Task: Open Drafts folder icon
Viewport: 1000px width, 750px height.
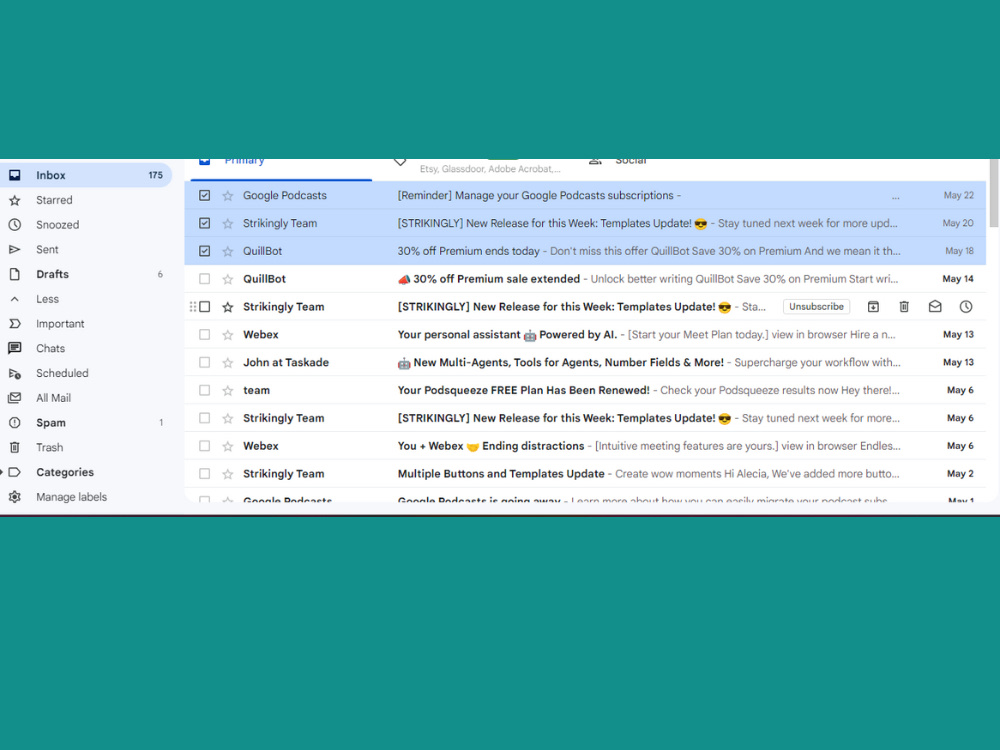Action: pos(15,274)
